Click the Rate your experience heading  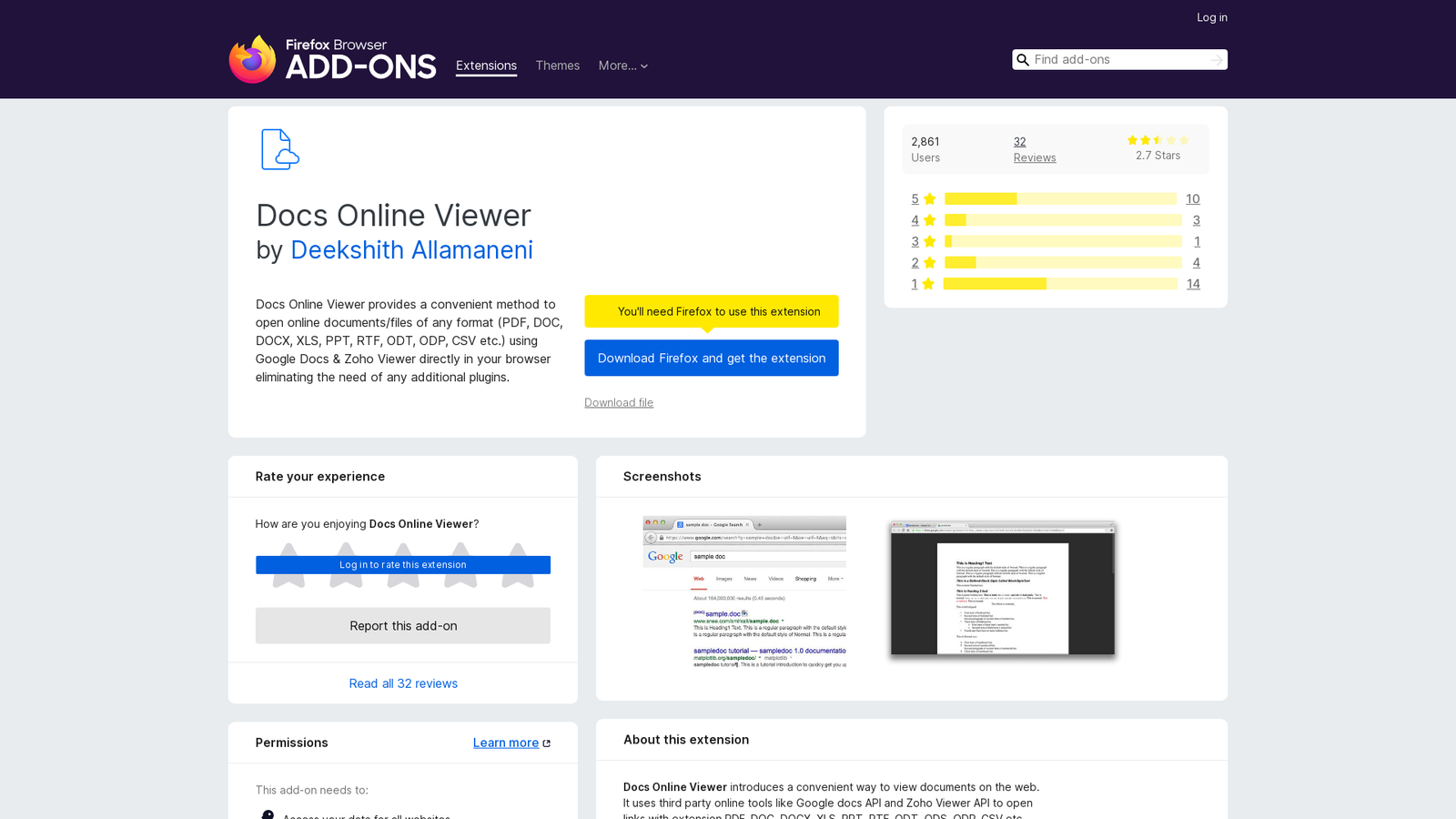(x=320, y=477)
